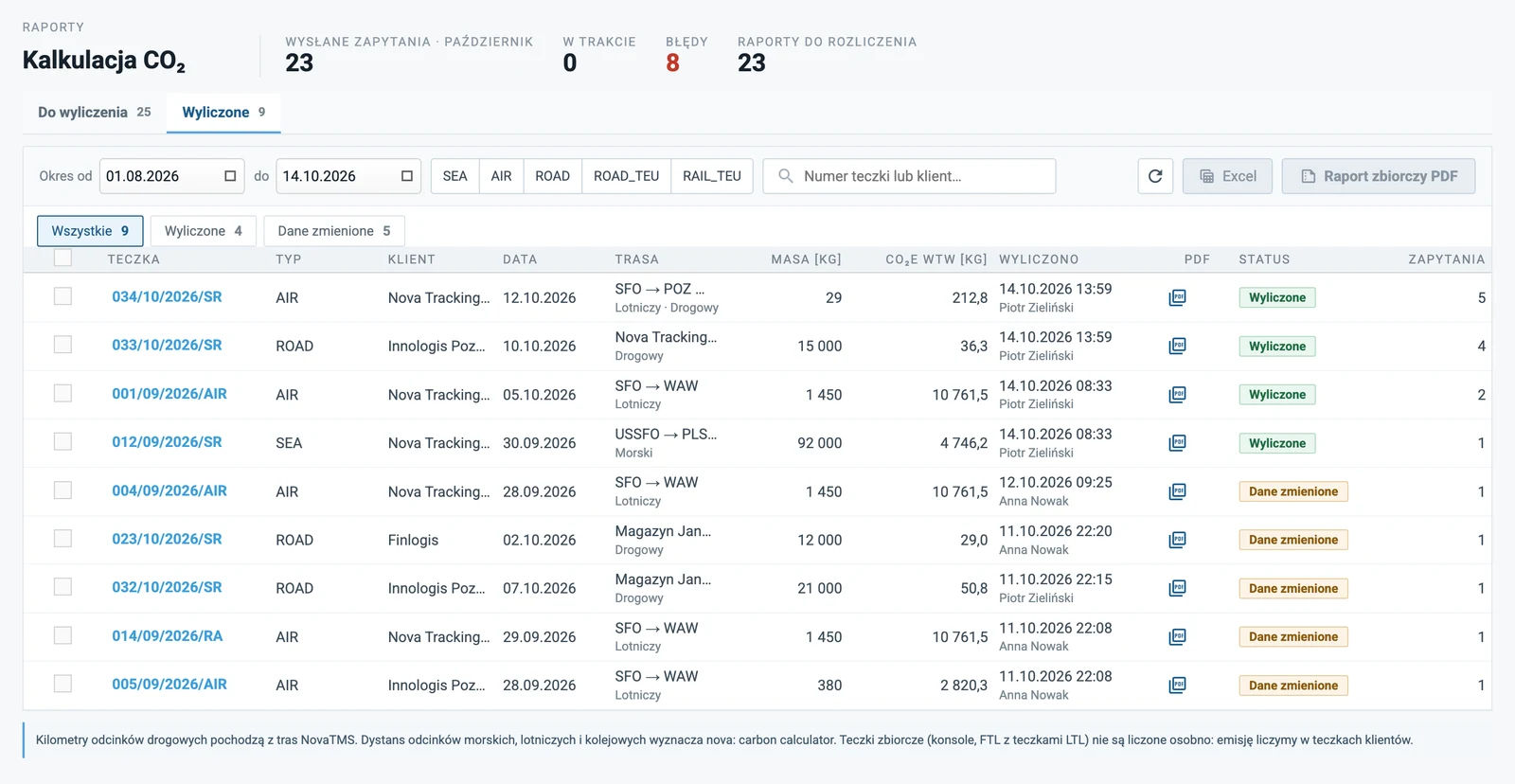The height and width of the screenshot is (784, 1515).
Task: Check the box for row 033/10/2026/SR
Action: [62, 345]
